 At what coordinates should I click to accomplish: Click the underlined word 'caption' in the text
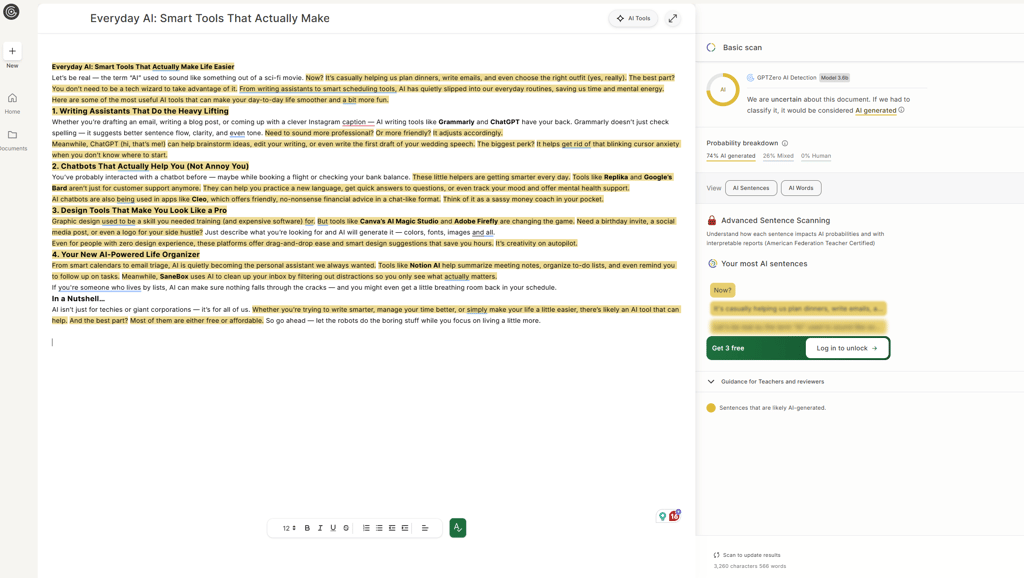[354, 122]
